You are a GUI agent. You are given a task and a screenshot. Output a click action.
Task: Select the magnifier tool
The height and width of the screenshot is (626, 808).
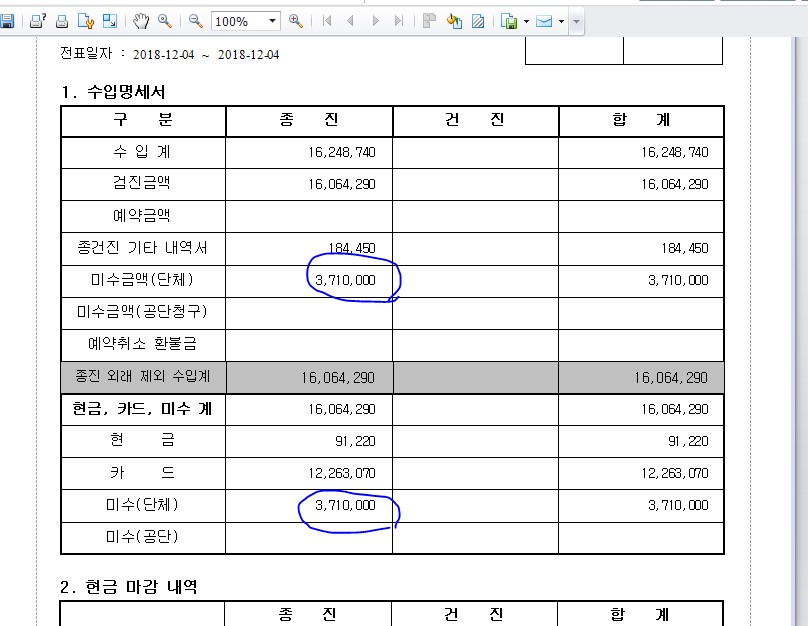[165, 21]
